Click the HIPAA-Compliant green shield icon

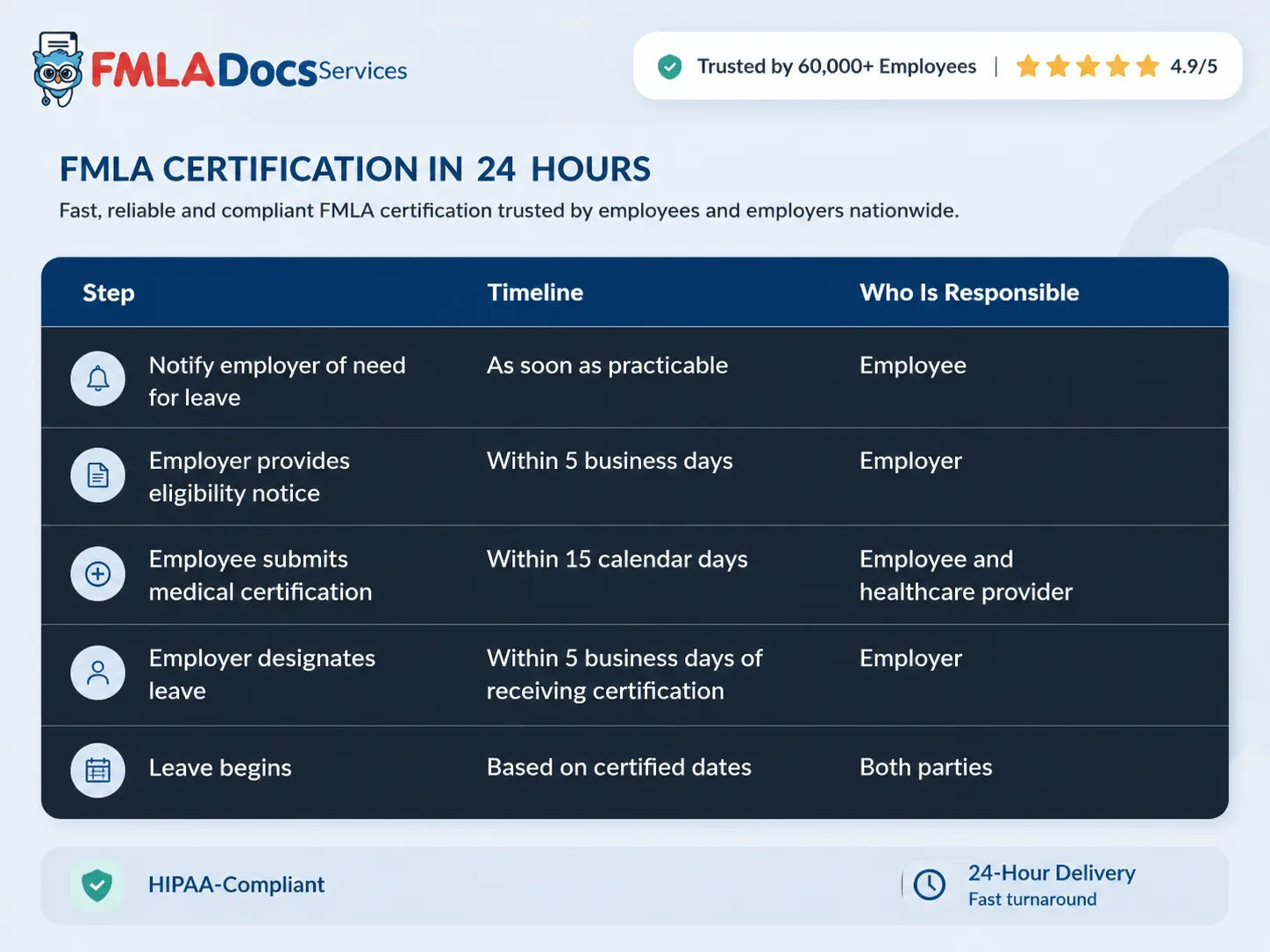tap(97, 885)
